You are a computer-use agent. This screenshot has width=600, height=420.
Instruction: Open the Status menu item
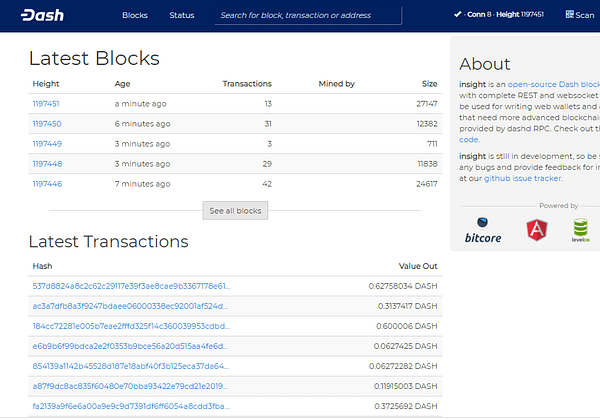click(x=182, y=16)
